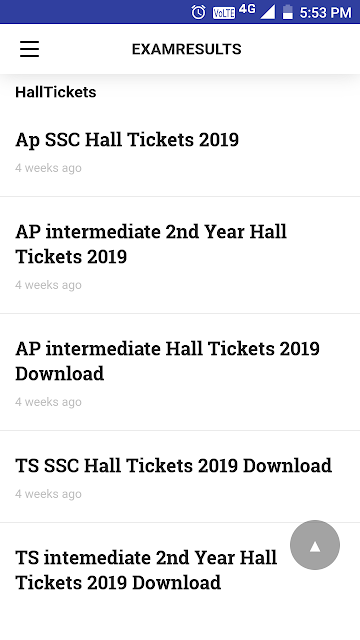This screenshot has height=640, width=360.
Task: Tap the 5:53 PM clock
Action: 325,13
